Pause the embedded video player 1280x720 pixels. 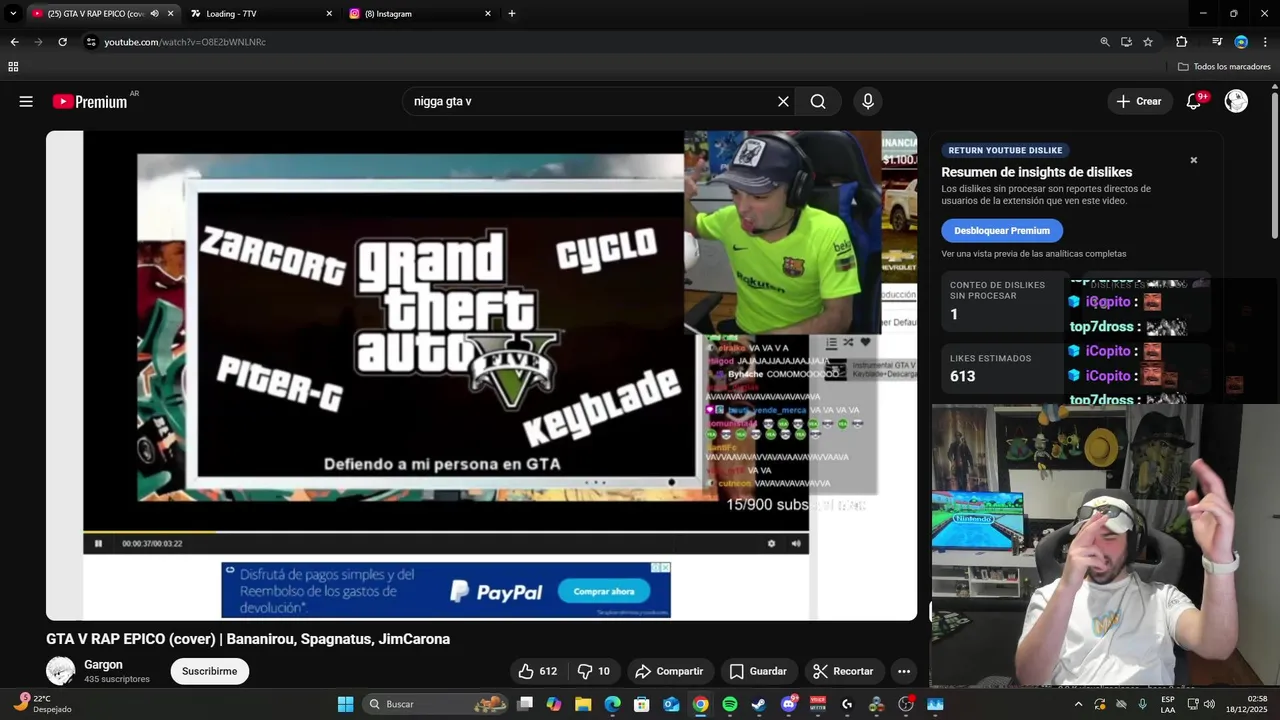[x=98, y=544]
